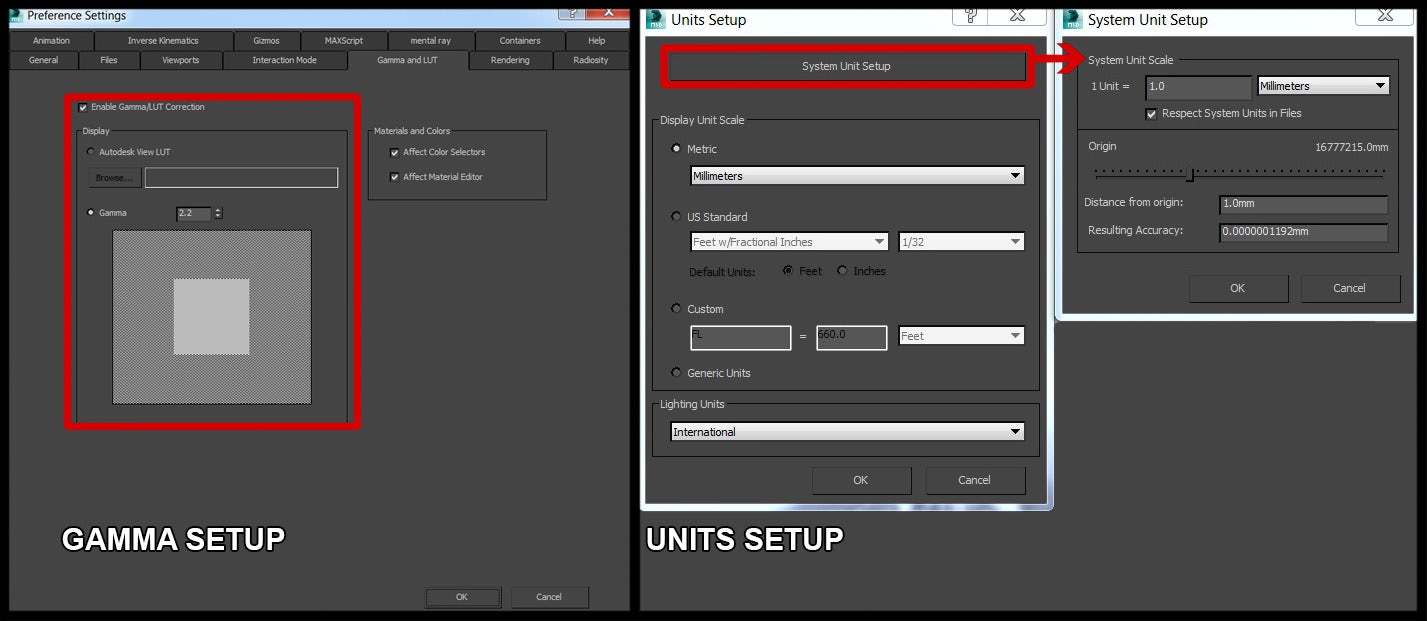Click OK in System Unit Setup dialog
The width and height of the screenshot is (1427, 621).
[1238, 288]
